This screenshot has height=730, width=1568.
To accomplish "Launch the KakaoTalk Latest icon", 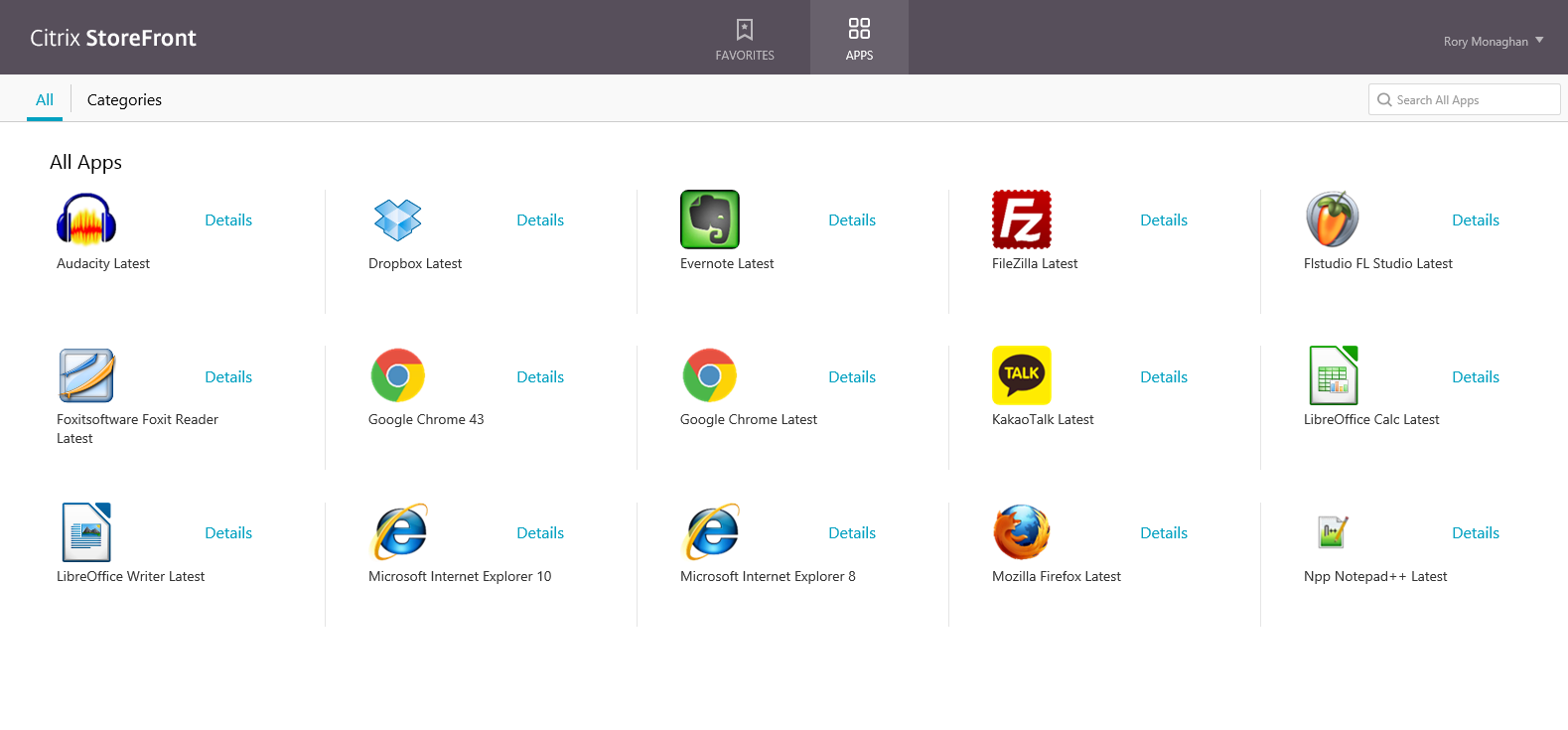I will coord(1022,375).
